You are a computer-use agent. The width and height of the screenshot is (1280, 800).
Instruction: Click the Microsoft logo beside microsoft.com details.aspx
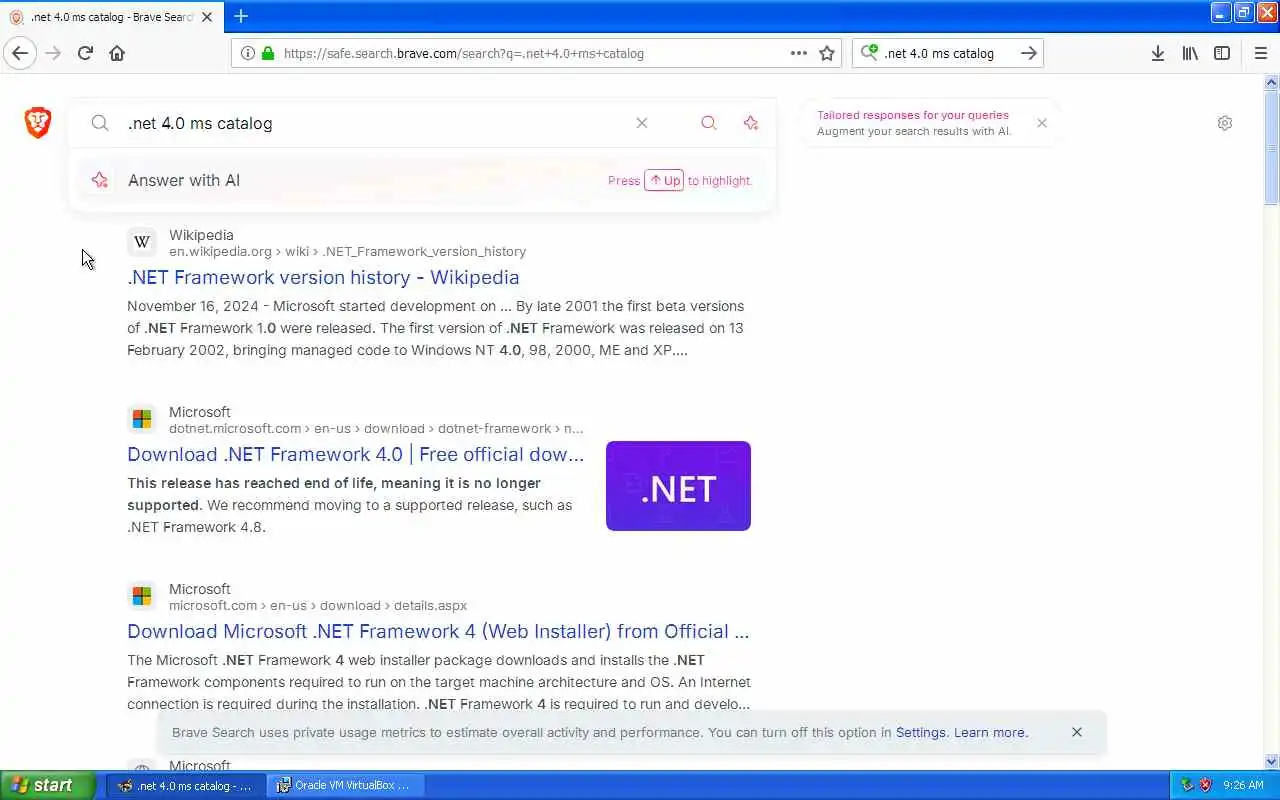point(142,596)
